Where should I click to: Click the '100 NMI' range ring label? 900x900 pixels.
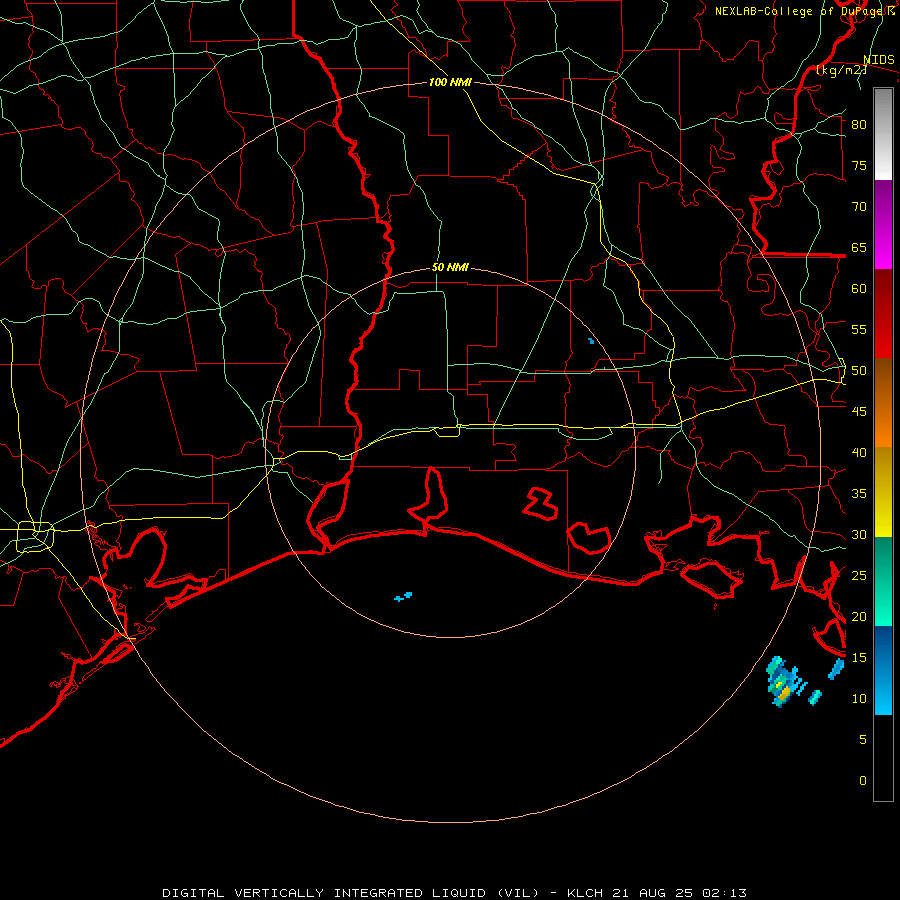[450, 82]
